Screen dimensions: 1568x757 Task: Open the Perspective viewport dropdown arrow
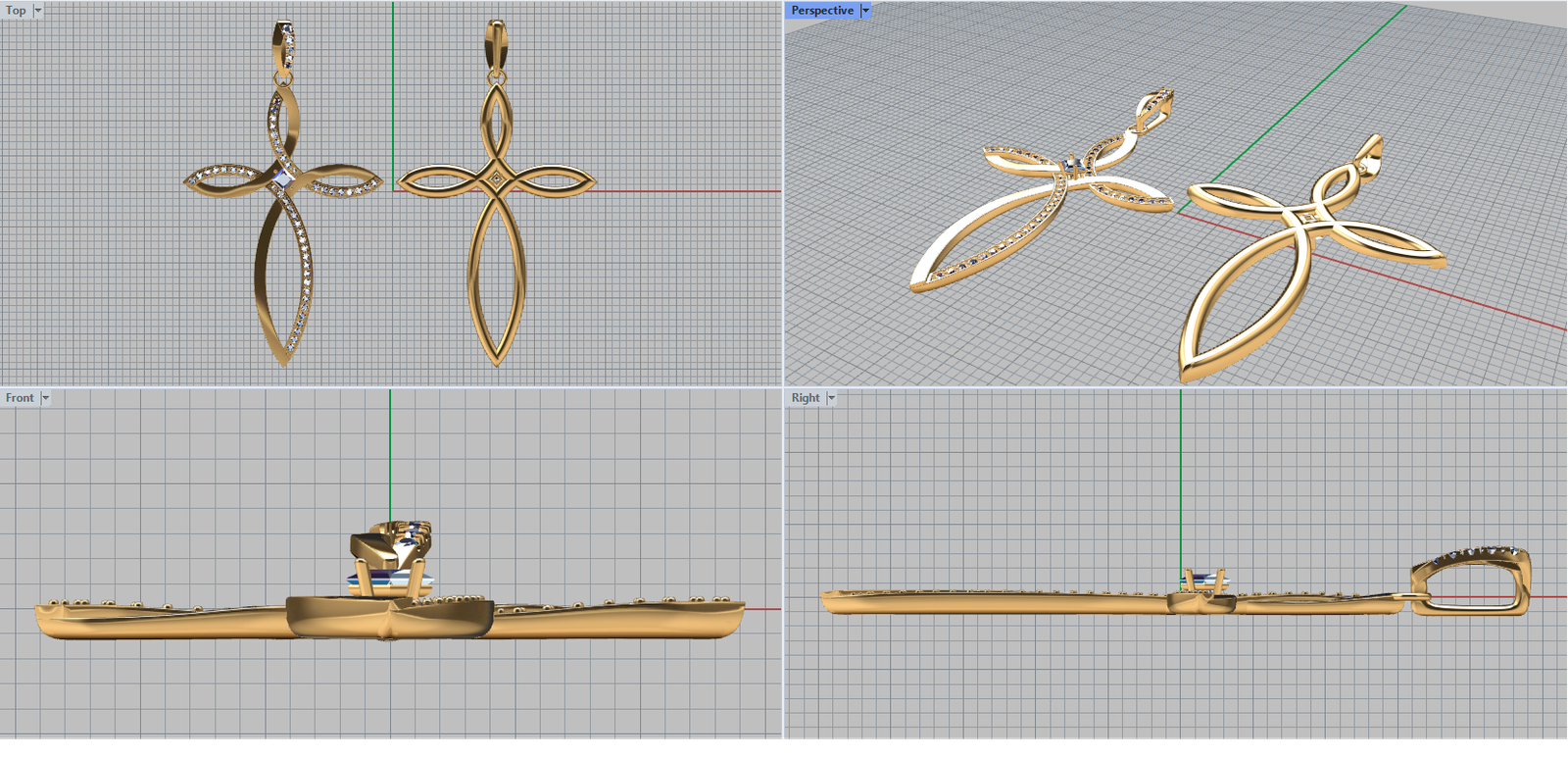tap(865, 11)
